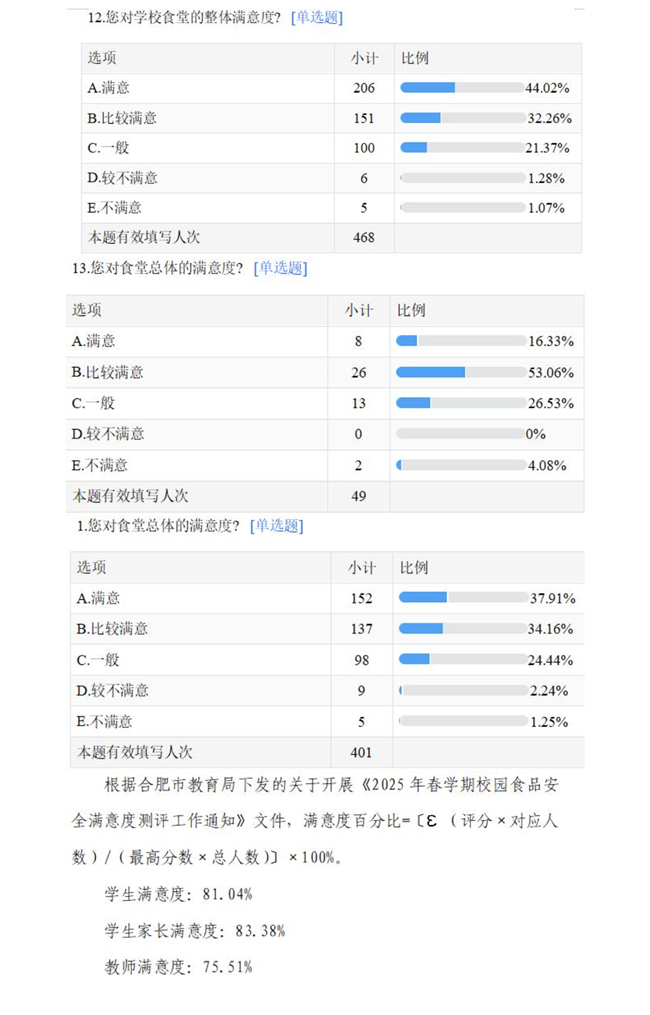Click the 24.44% progress bar
Viewport: 650px width, 1015px height.
[x=463, y=660]
